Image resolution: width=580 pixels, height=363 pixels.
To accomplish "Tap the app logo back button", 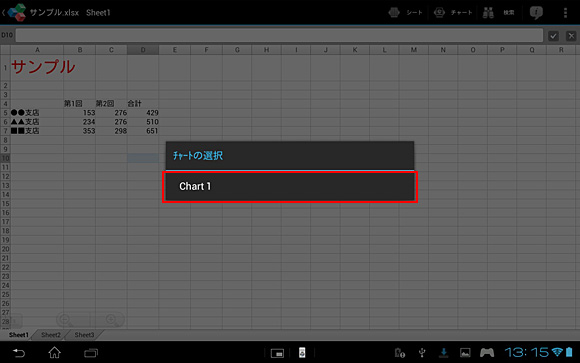I will pyautogui.click(x=15, y=12).
